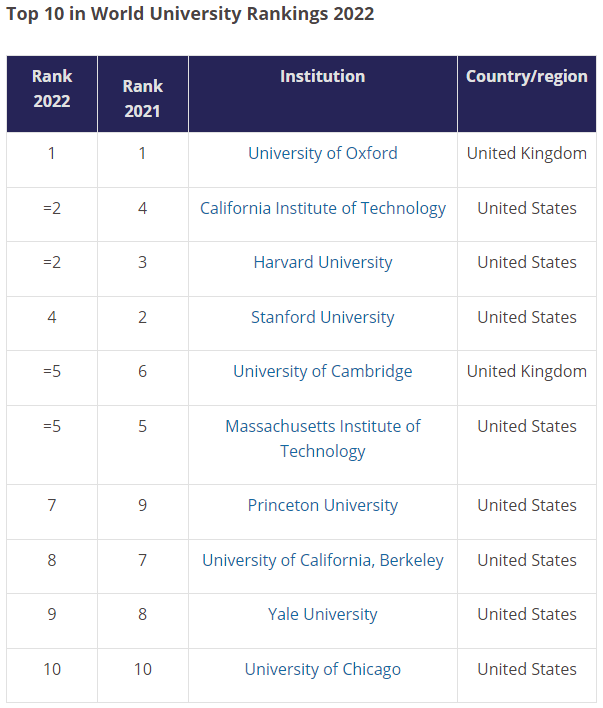Click the Rank 2021 column header
The height and width of the screenshot is (708, 603).
click(x=142, y=98)
